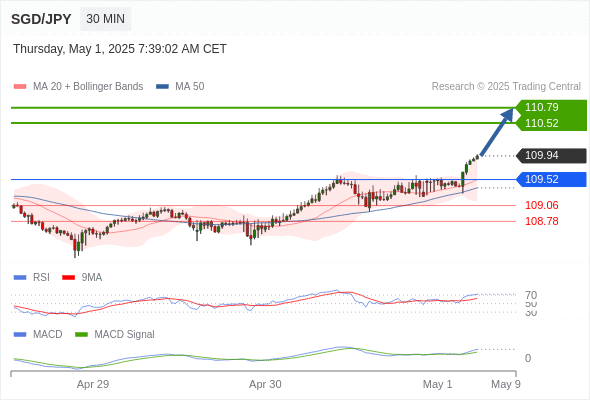This screenshot has width=590, height=400.
Task: Select the May 9 date axis marker
Action: [x=506, y=384]
